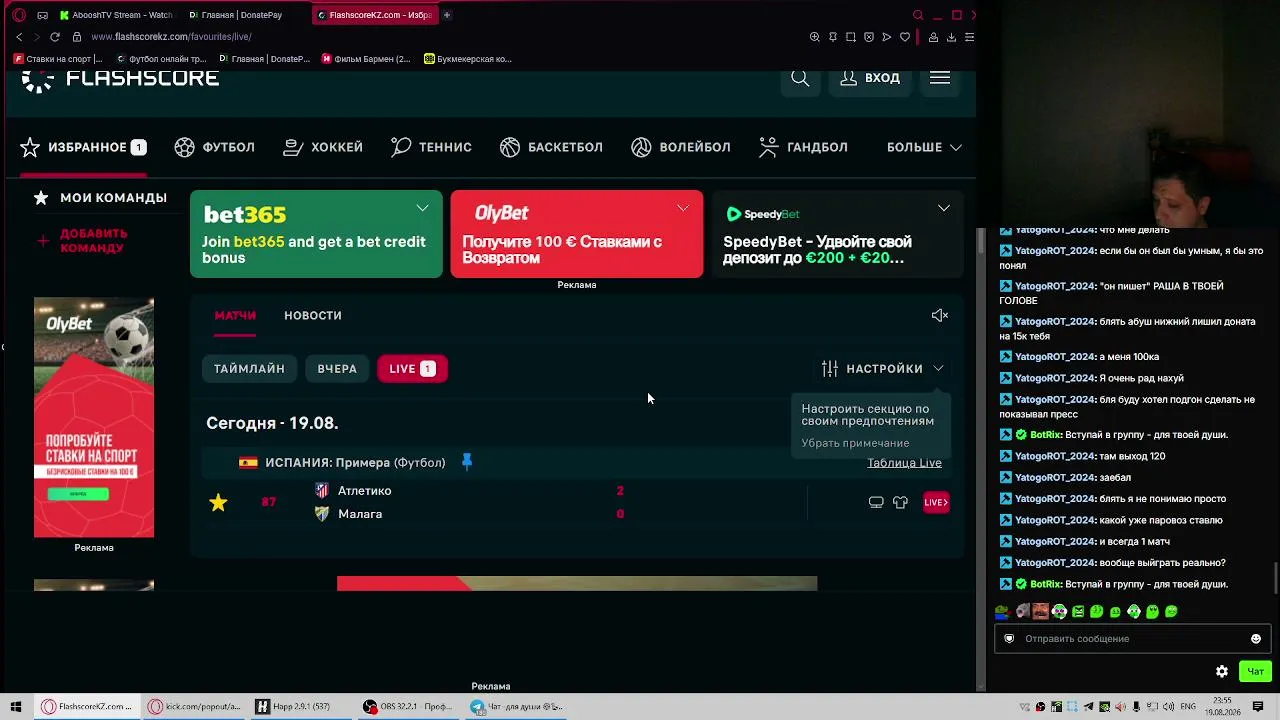Viewport: 1280px width, 720px height.
Task: Expand the bet365 ad chevron
Action: tap(422, 208)
